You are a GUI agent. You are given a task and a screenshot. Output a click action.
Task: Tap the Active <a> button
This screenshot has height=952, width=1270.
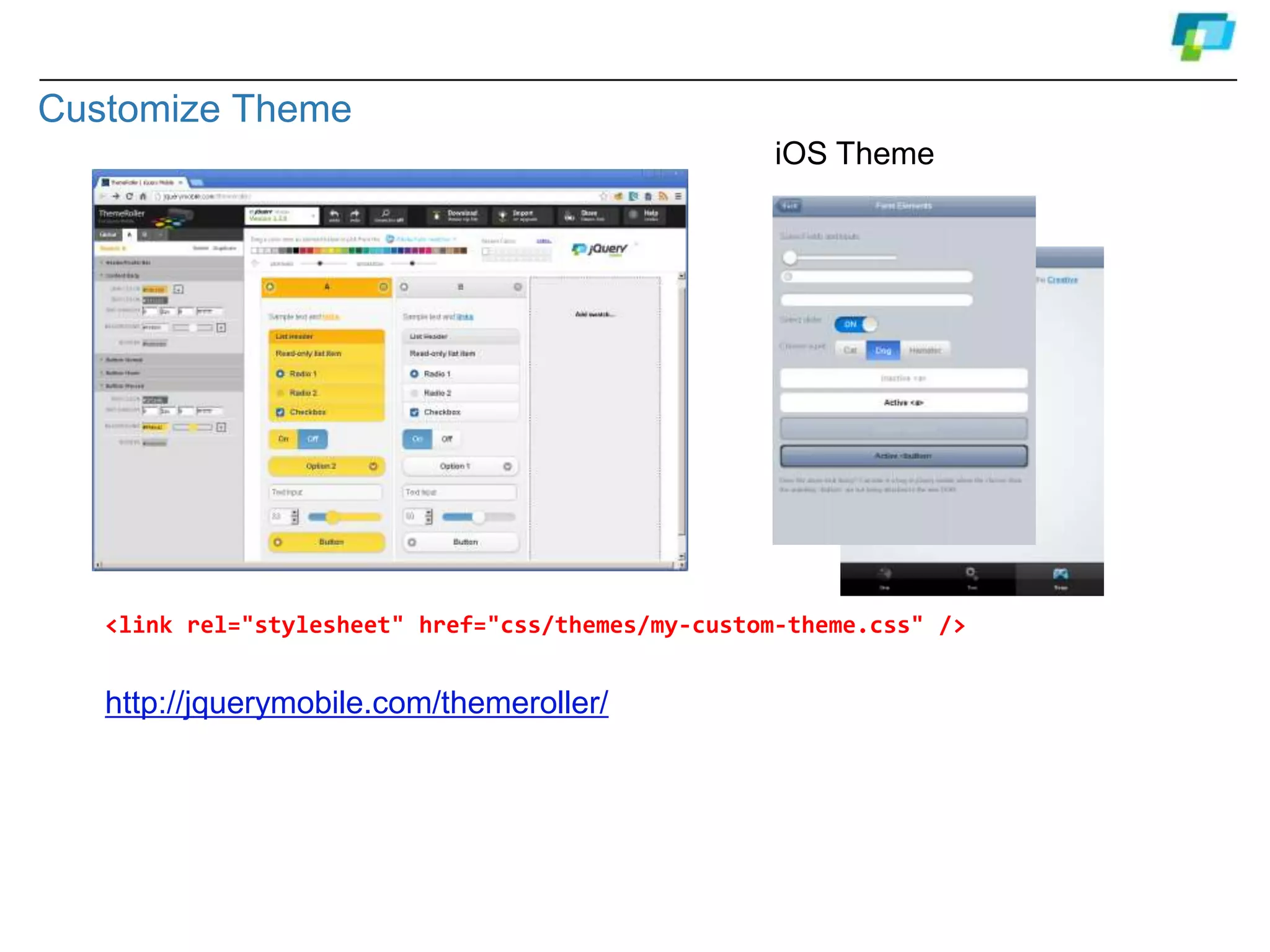[x=904, y=403]
